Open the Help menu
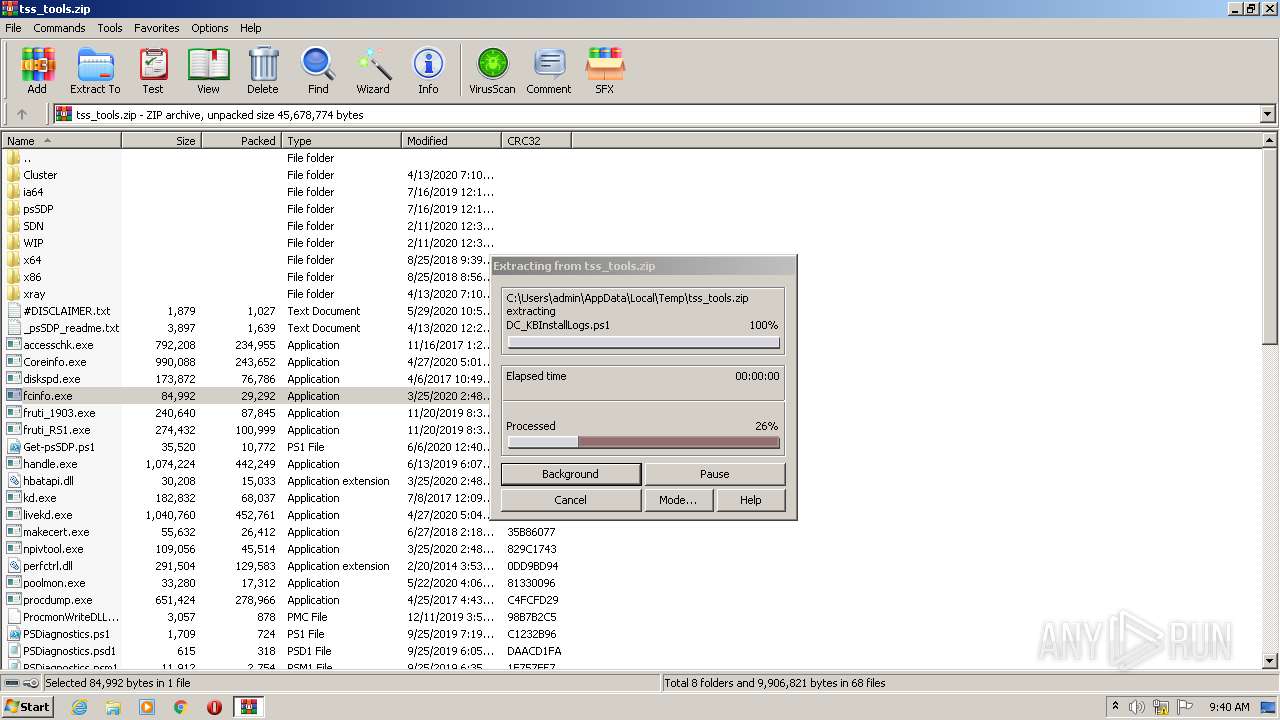This screenshot has height=720, width=1280. 251,28
